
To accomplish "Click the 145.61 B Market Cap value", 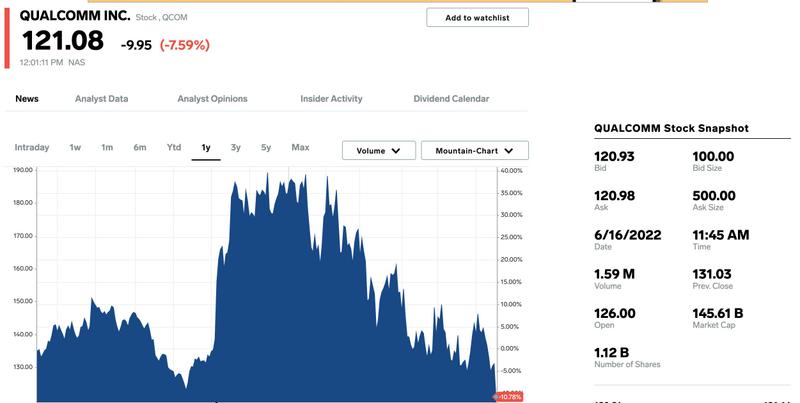I will (x=718, y=314).
